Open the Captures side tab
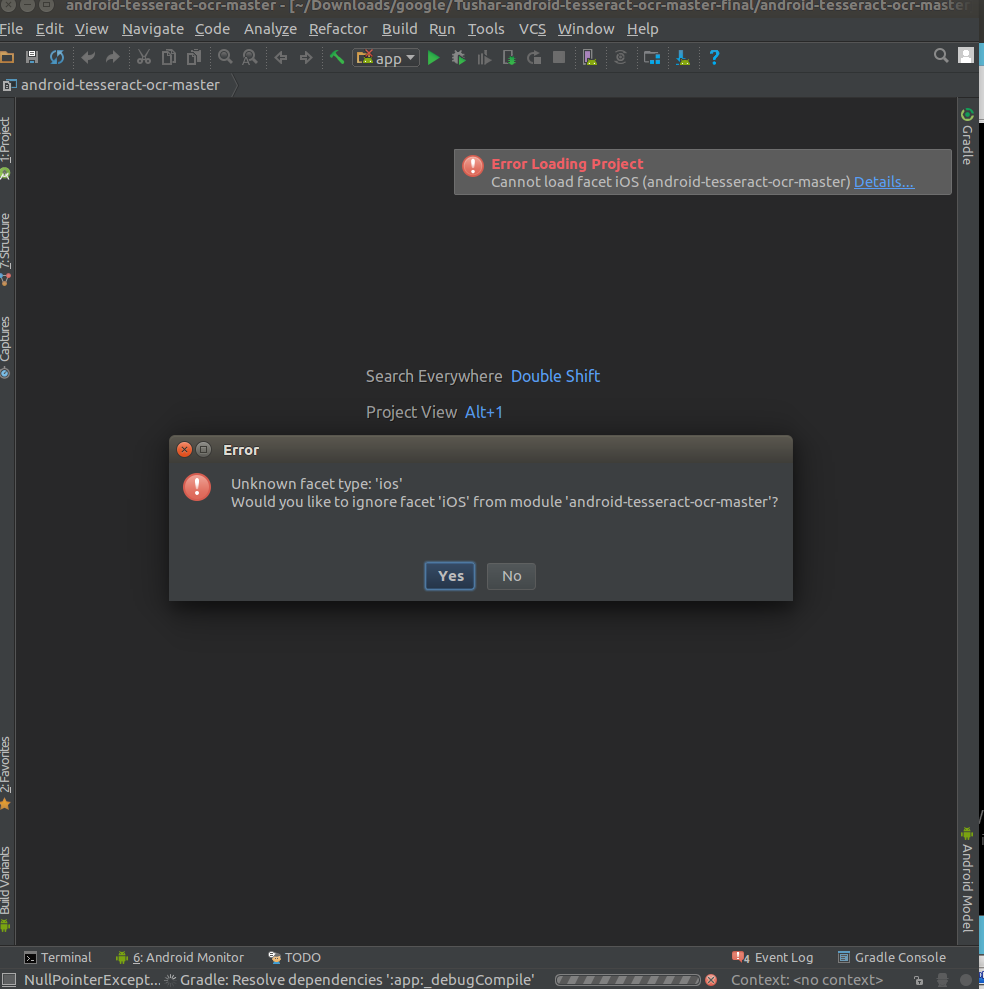This screenshot has height=989, width=984. tap(6, 347)
